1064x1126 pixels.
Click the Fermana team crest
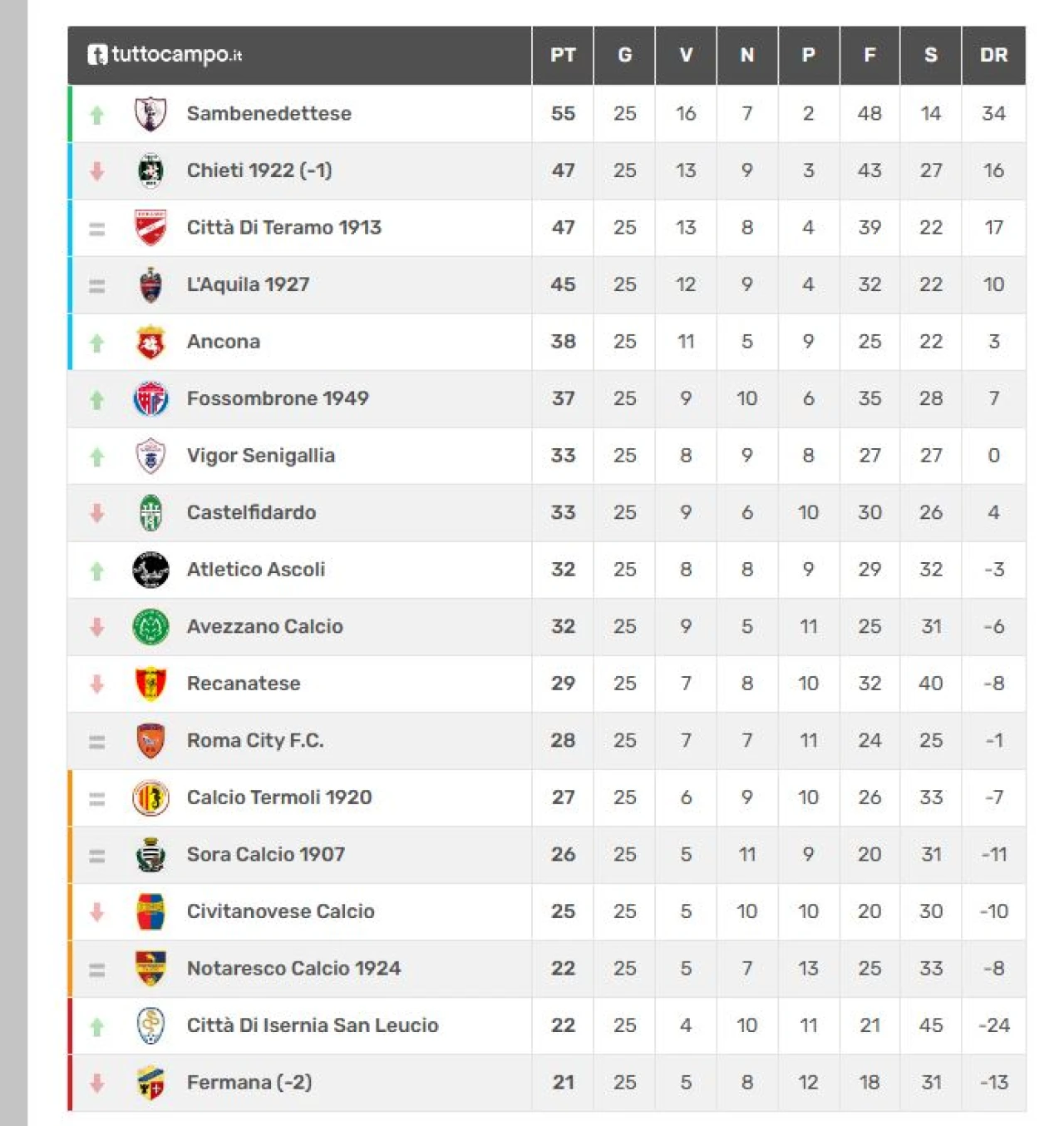click(150, 1083)
